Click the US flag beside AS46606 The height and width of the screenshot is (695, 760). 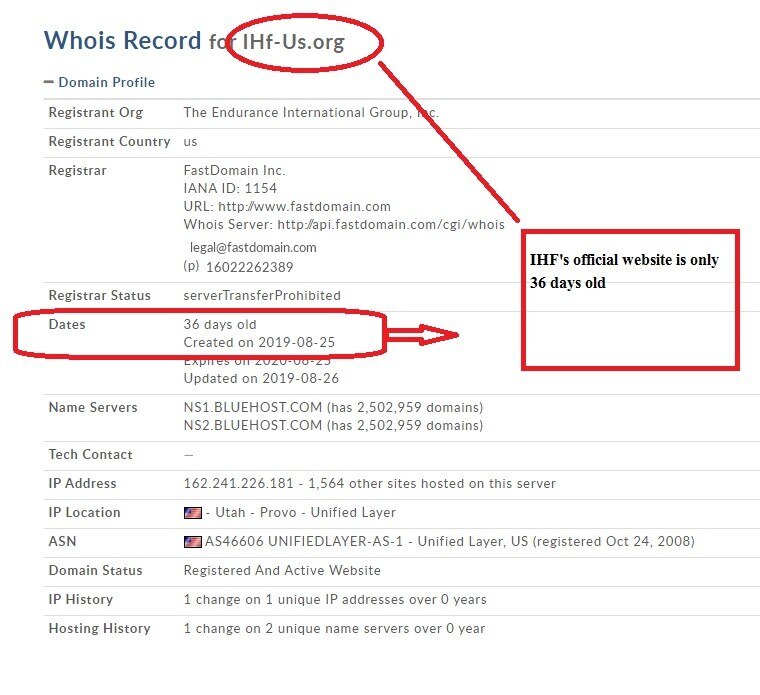(x=192, y=541)
